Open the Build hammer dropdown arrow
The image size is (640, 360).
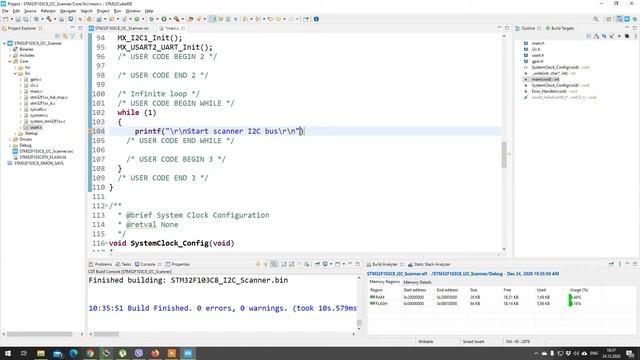pyautogui.click(x=55, y=19)
